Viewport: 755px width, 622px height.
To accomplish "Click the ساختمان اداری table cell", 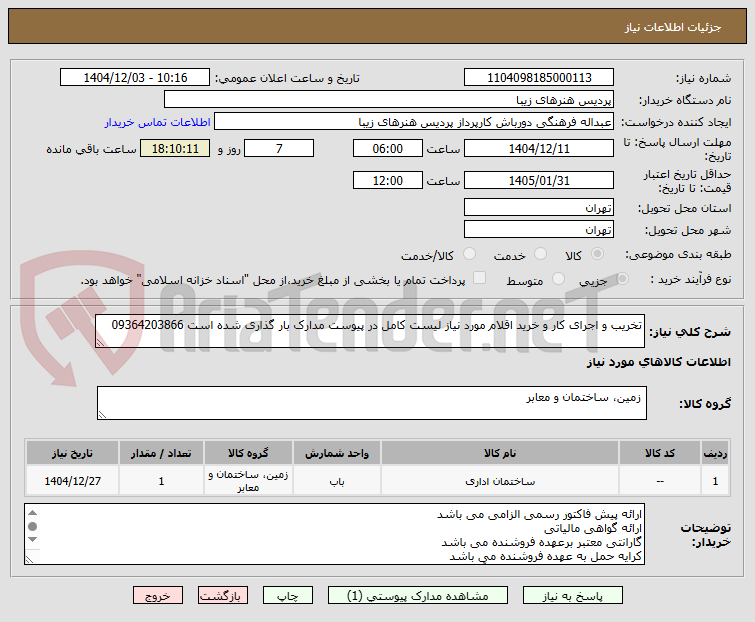I will coord(500,481).
